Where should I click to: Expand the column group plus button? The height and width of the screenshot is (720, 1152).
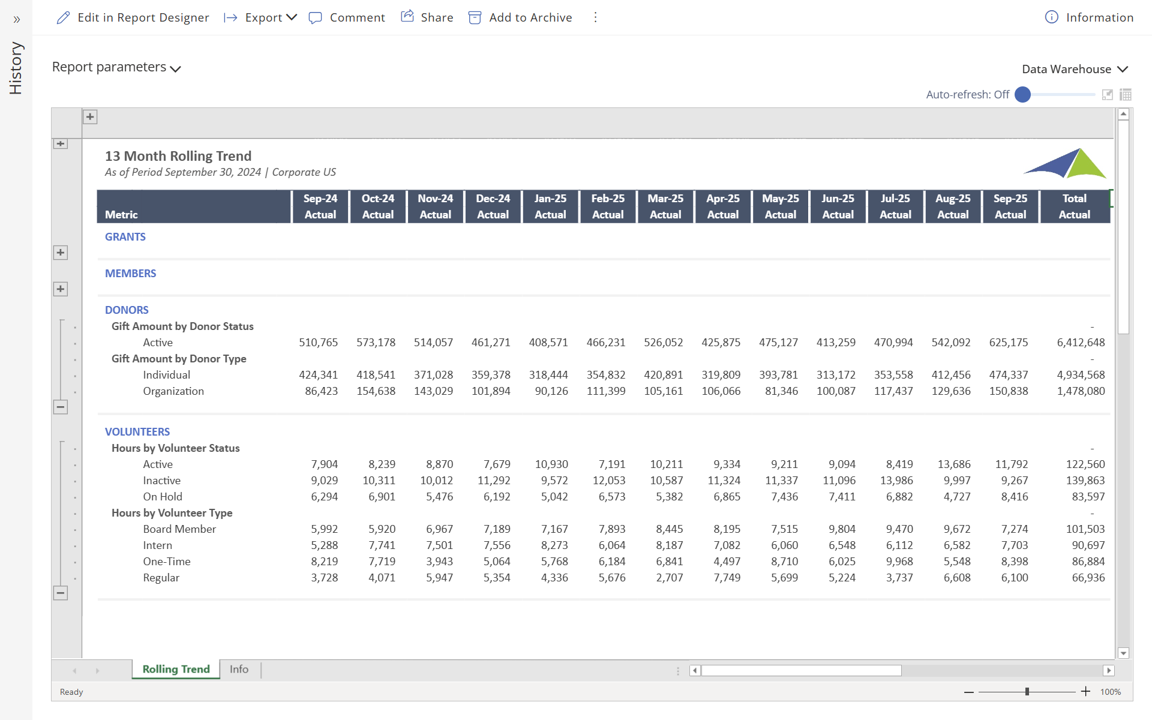point(90,117)
